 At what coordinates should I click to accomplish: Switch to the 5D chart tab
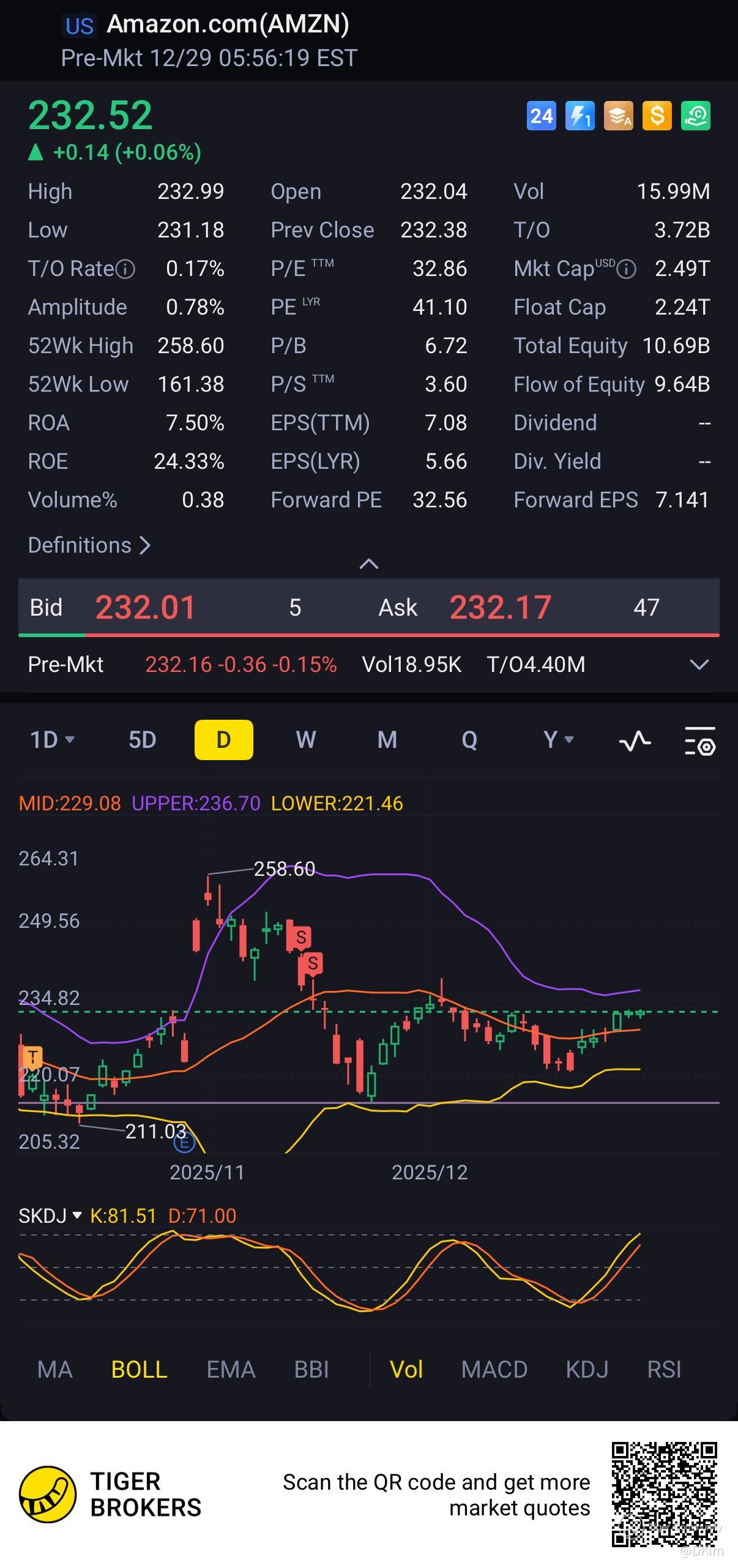143,740
